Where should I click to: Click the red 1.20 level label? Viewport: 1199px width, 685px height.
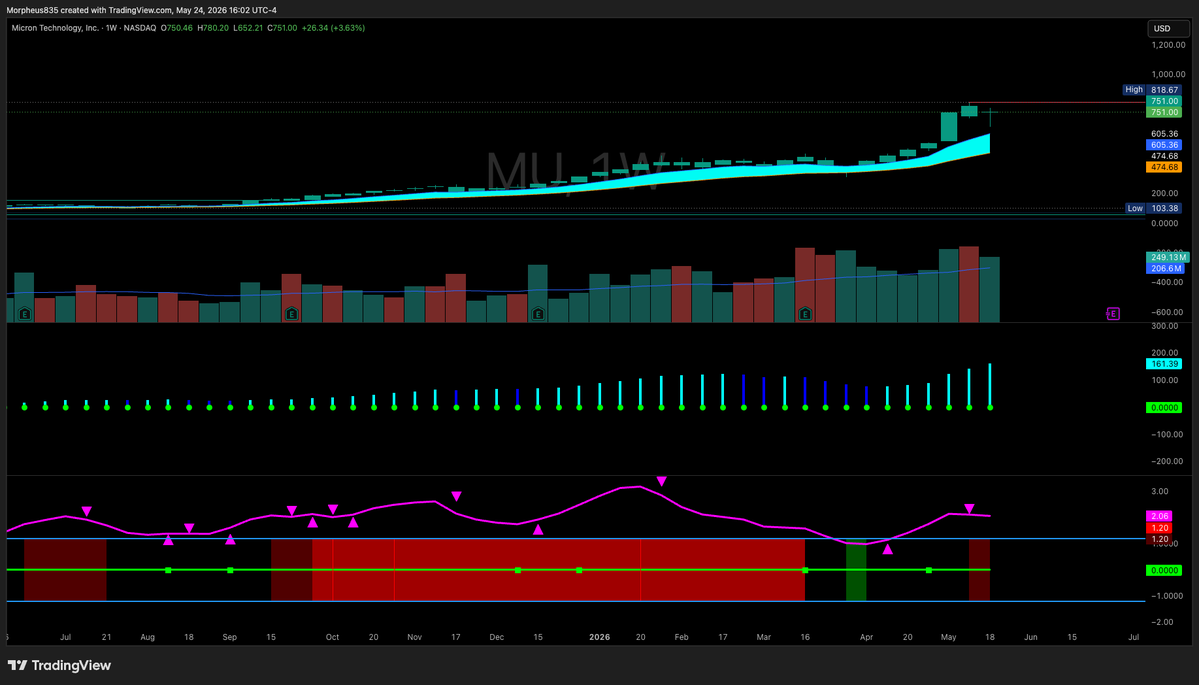tap(1159, 528)
